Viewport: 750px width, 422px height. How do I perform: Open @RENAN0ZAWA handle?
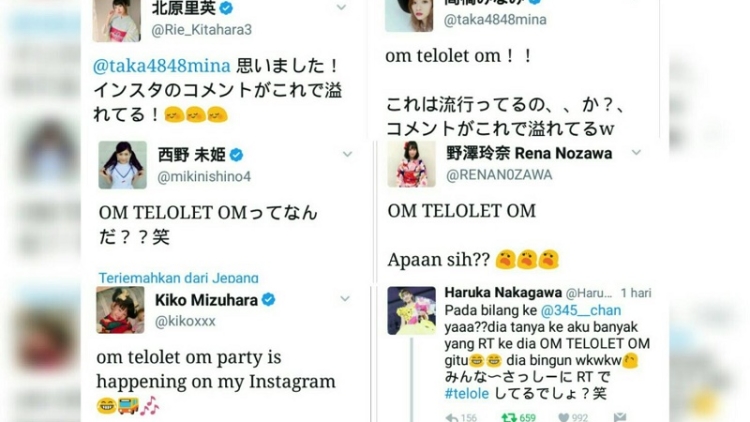(499, 175)
